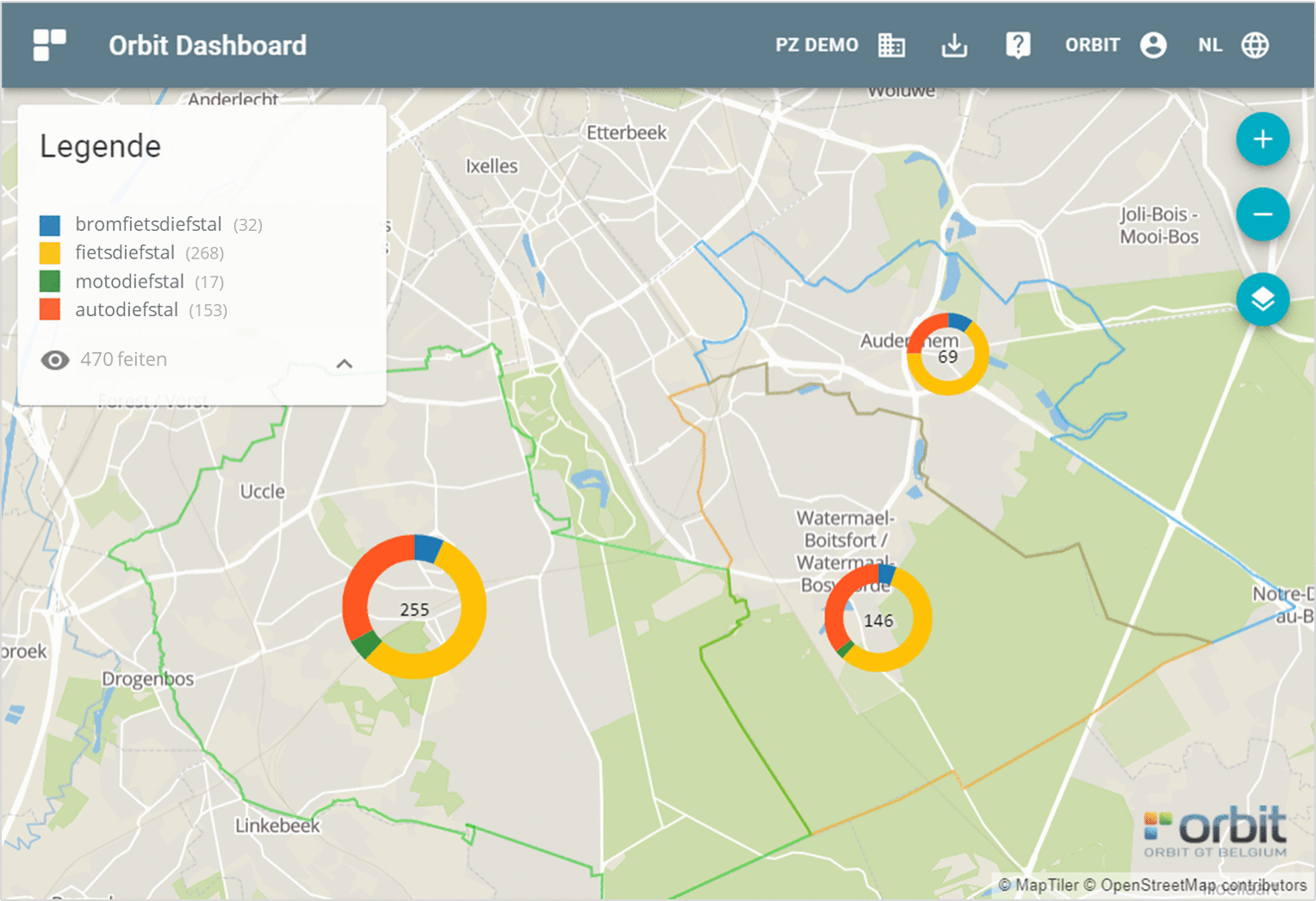The image size is (1316, 901).
Task: Open the user account profile icon
Action: point(1153,45)
